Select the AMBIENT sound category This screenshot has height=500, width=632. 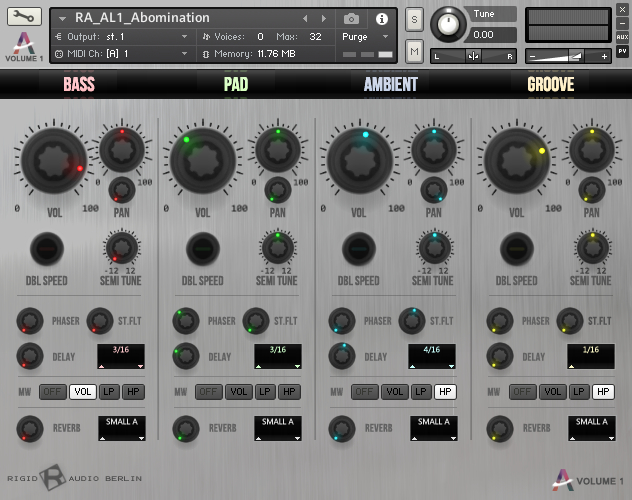[x=391, y=84]
